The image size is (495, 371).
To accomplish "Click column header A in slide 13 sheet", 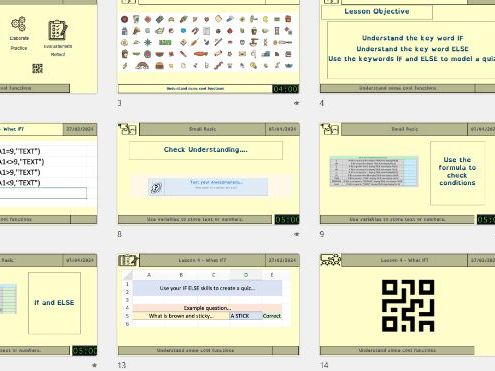I will (x=149, y=275).
